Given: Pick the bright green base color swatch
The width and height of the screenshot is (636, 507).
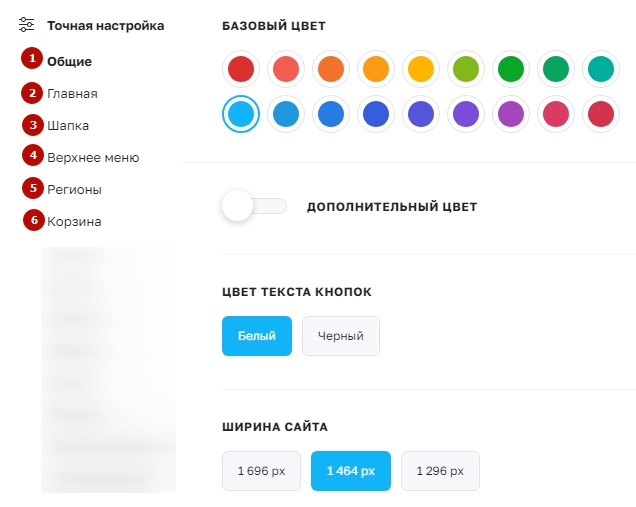Looking at the screenshot, I should pos(511,70).
